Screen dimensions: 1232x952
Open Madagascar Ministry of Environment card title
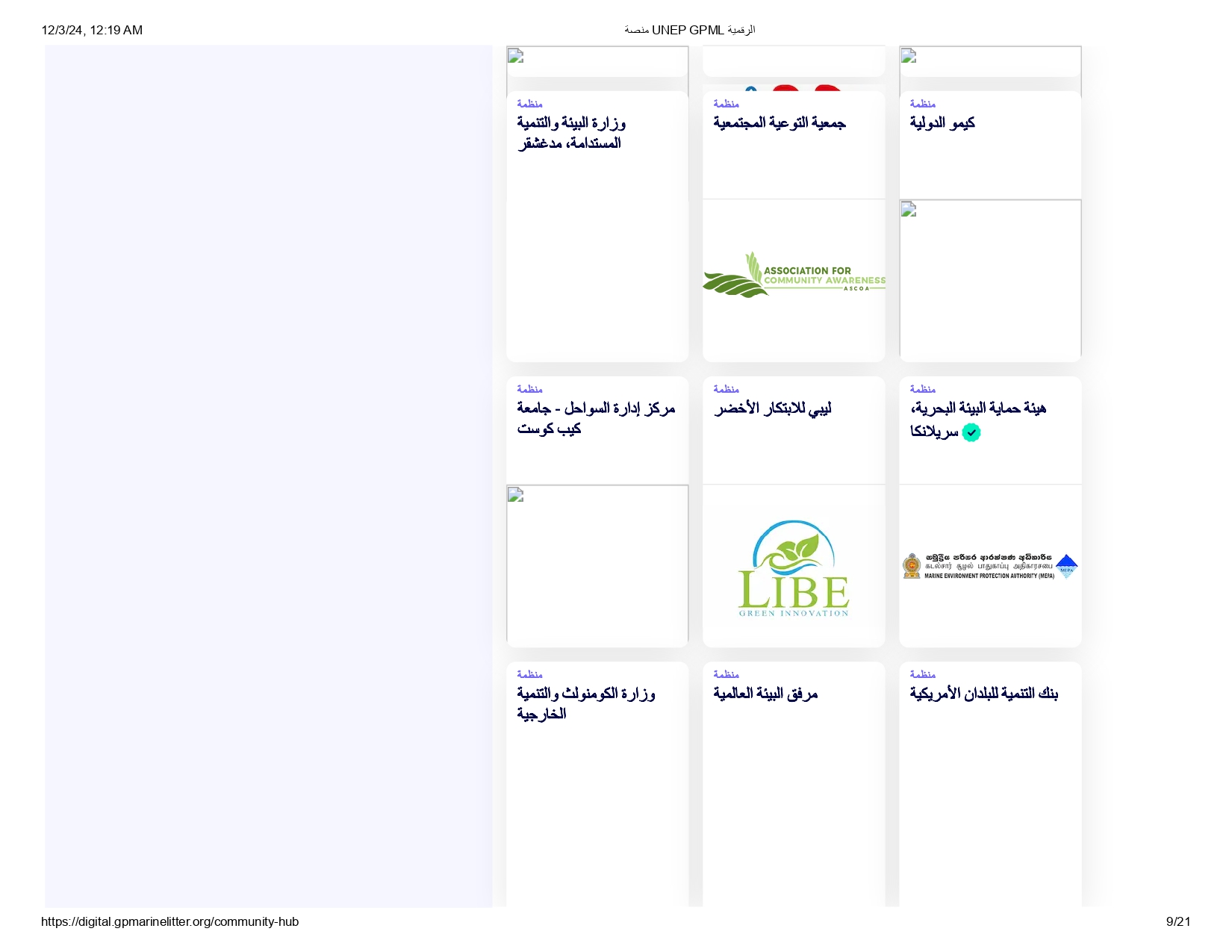point(571,133)
